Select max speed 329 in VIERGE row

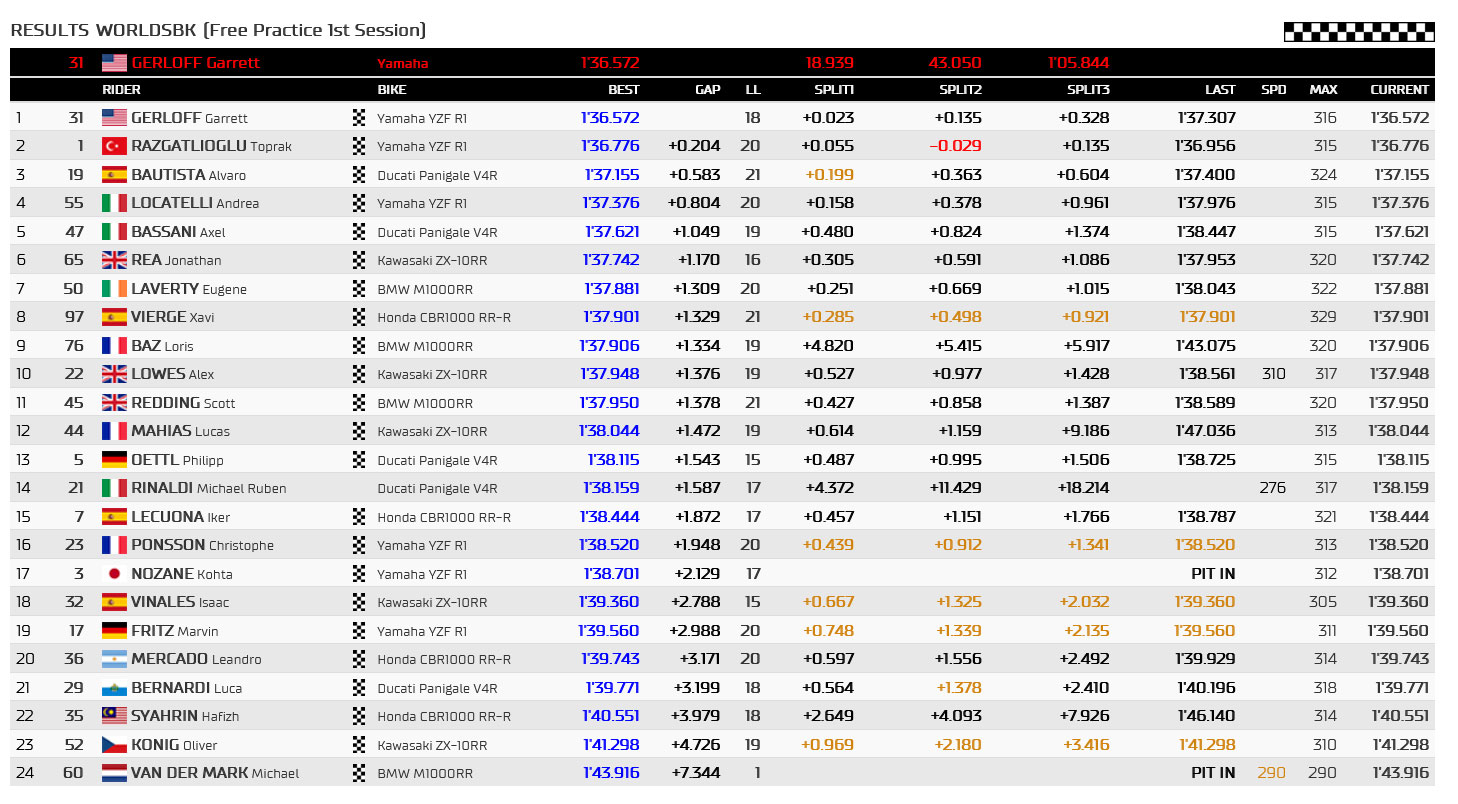[x=1323, y=317]
